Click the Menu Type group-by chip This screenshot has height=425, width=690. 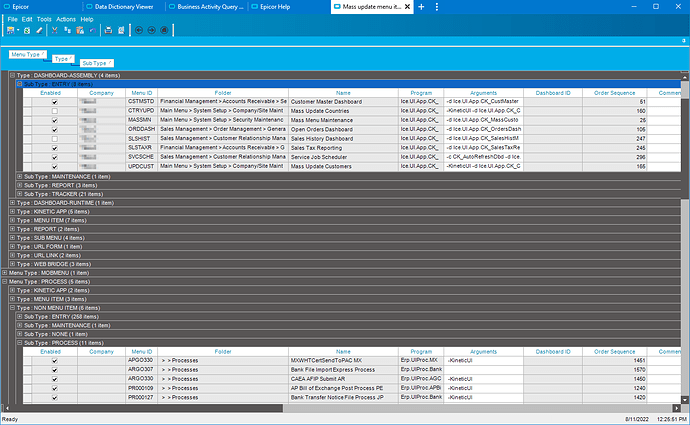point(28,55)
